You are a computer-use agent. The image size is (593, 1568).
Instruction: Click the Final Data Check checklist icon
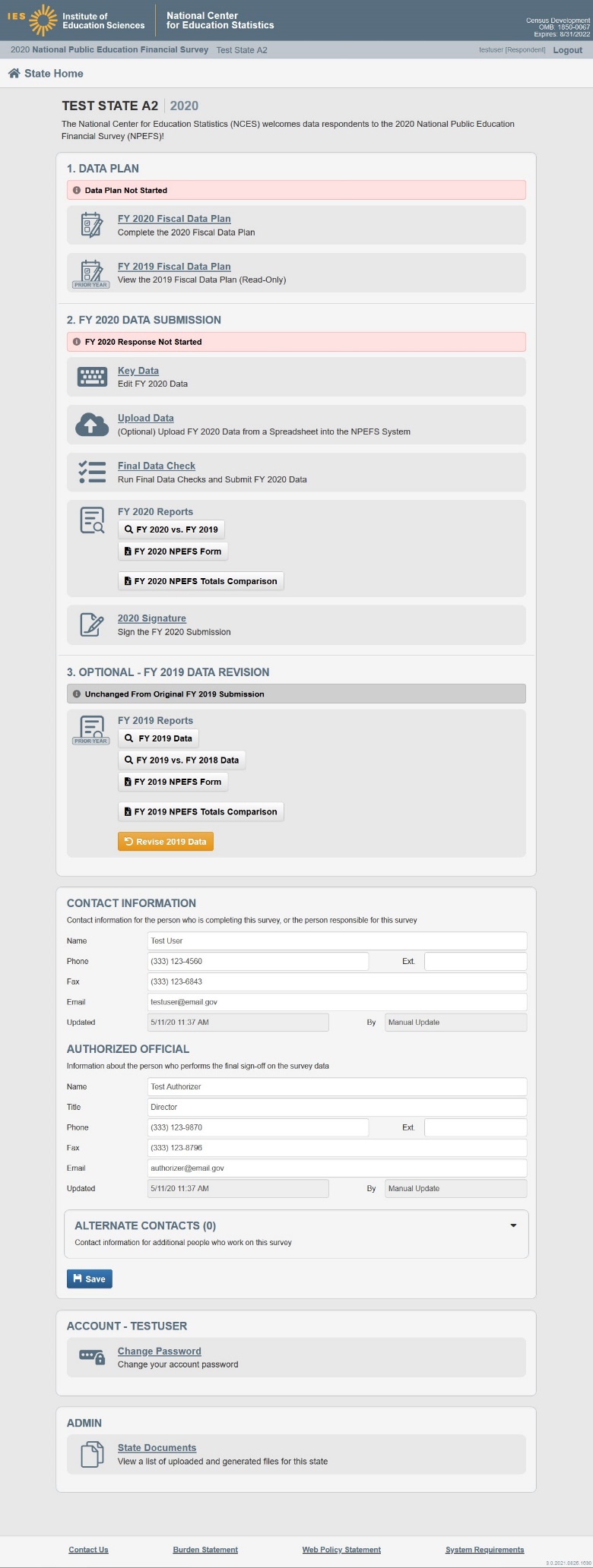pyautogui.click(x=91, y=472)
